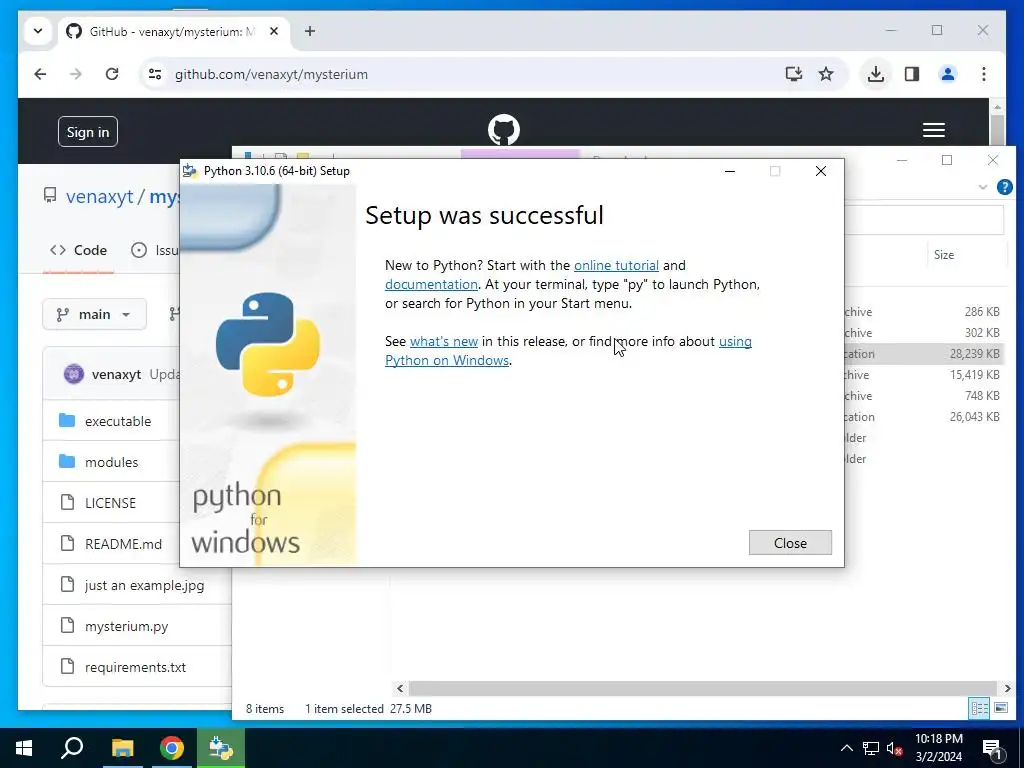
Task: Open the Code tab on GitHub
Action: pyautogui.click(x=78, y=250)
